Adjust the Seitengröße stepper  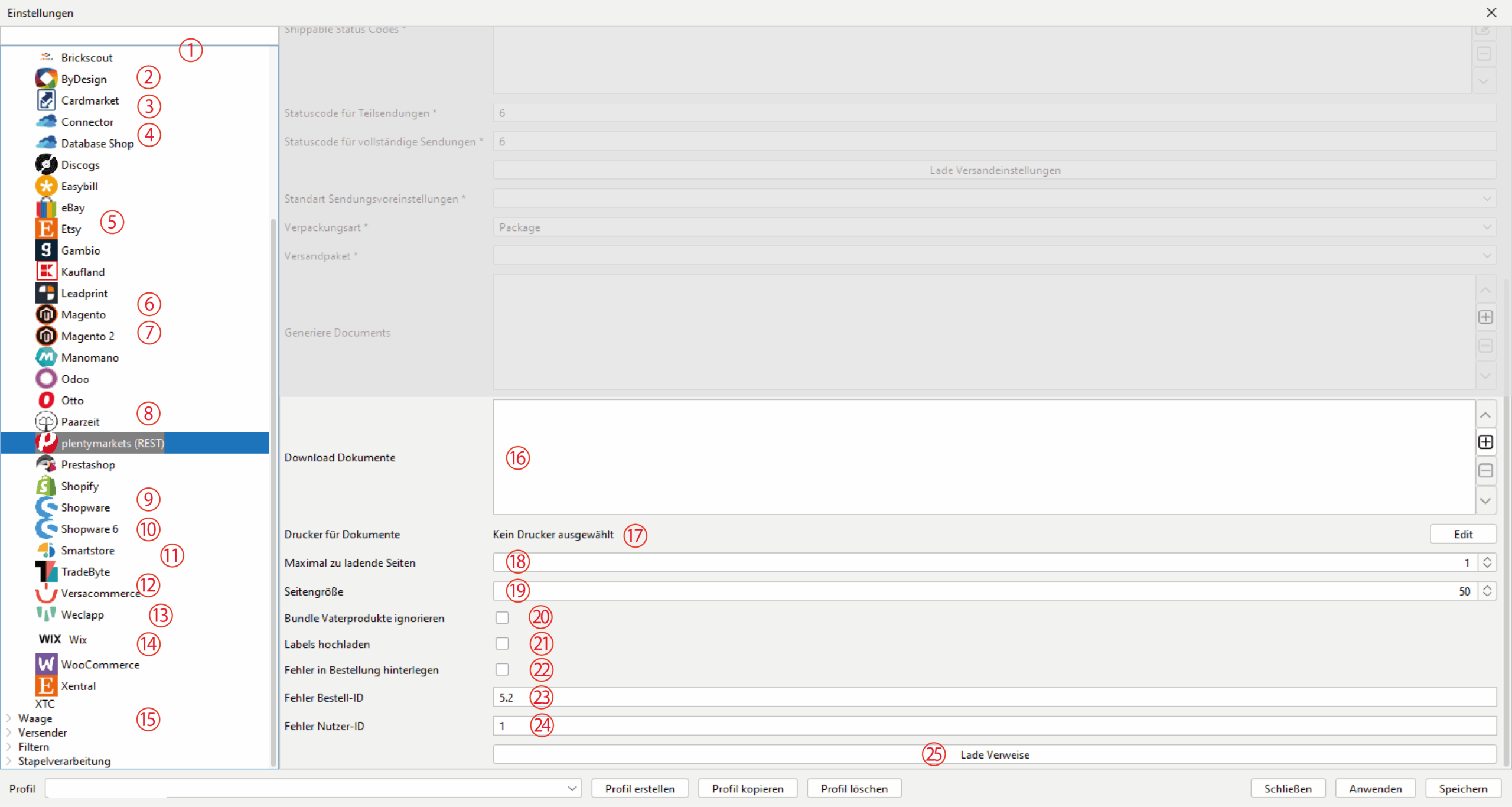click(x=1487, y=591)
